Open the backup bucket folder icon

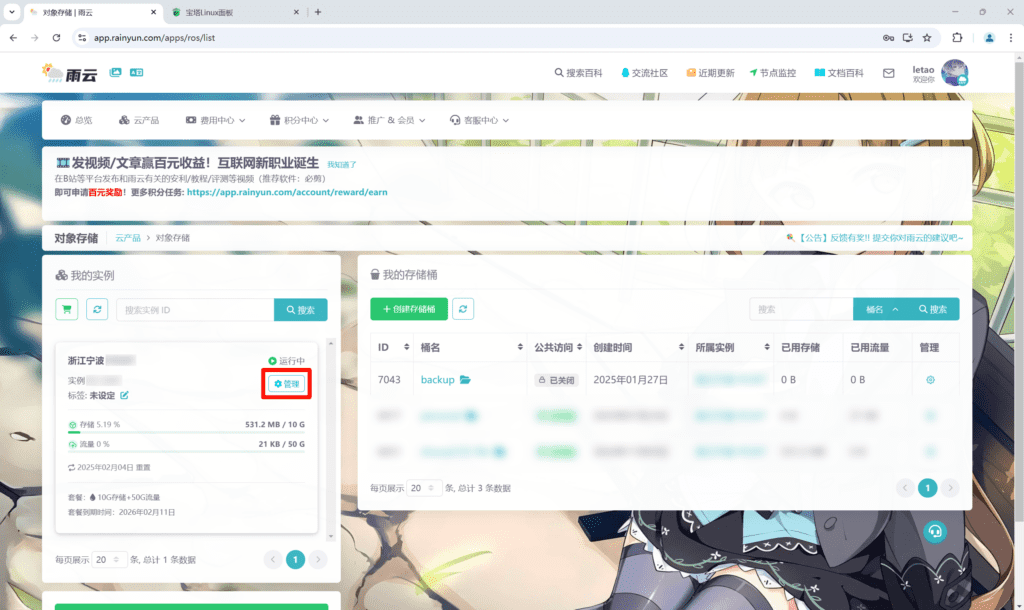465,380
